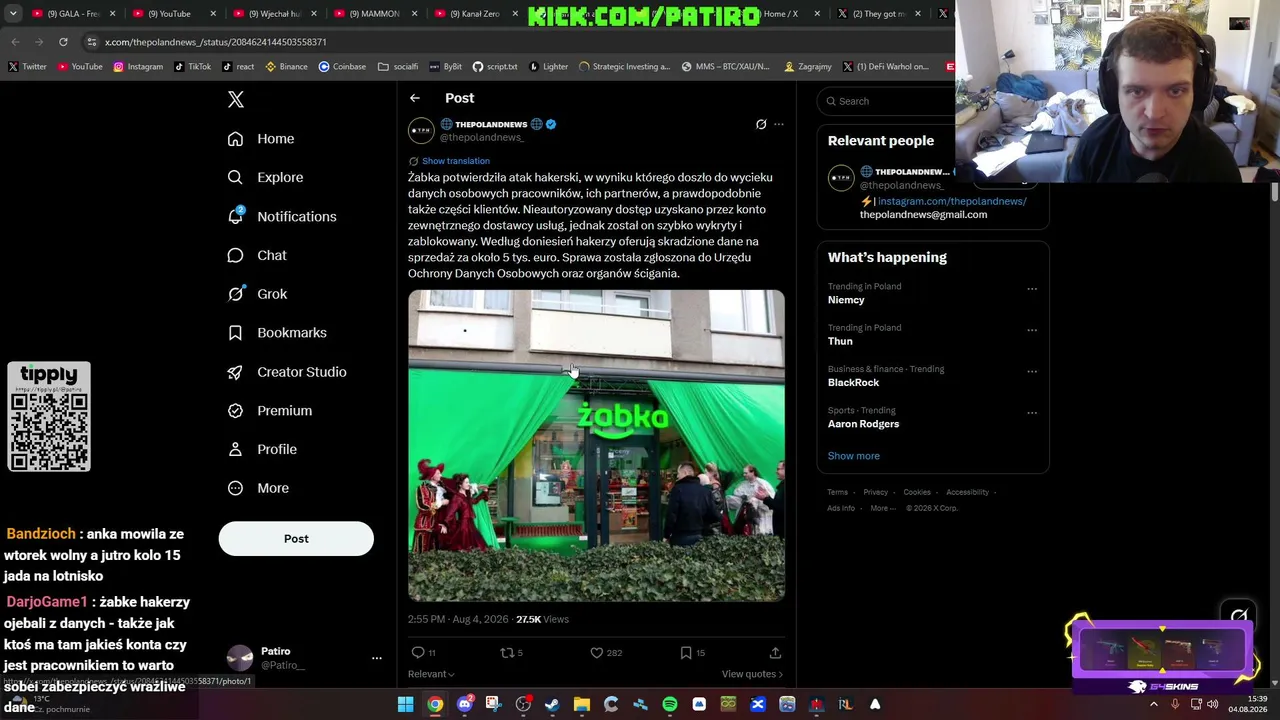
Task: Open Notifications in the sidebar
Action: point(282,216)
